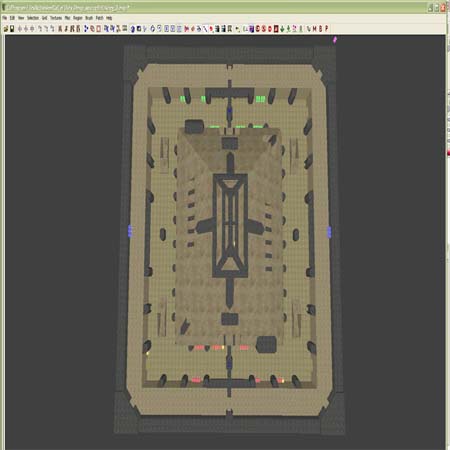The width and height of the screenshot is (450, 450).
Task: Open the File menu
Action: pyautogui.click(x=4, y=18)
